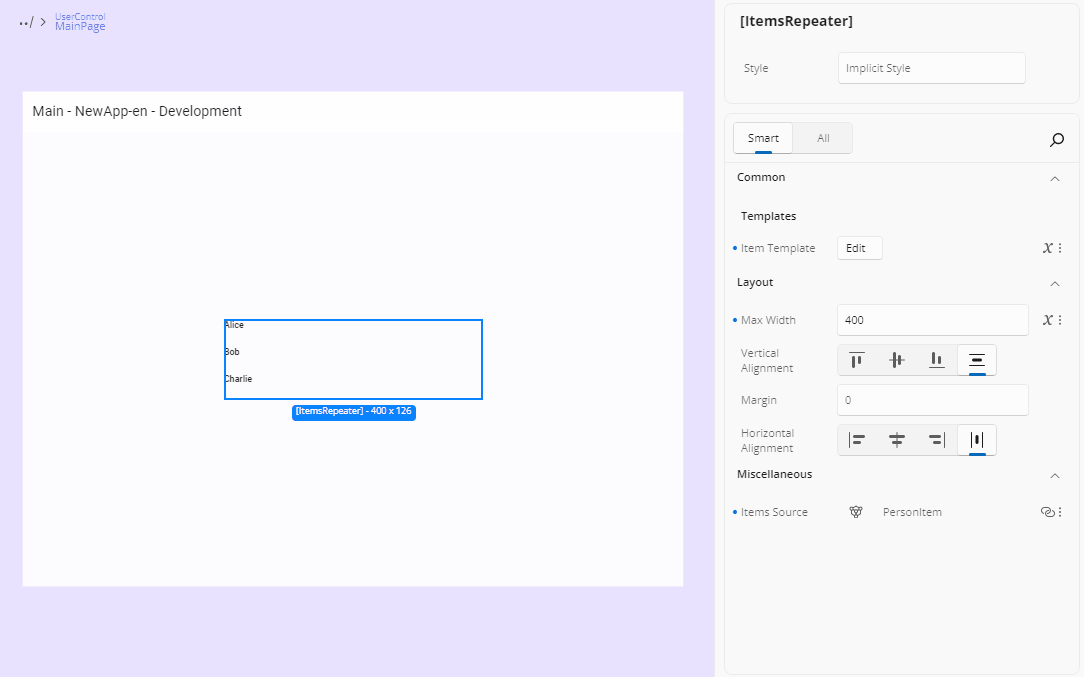Open the x:Bind icon next to Item Template
The width and height of the screenshot is (1084, 677).
point(1047,247)
